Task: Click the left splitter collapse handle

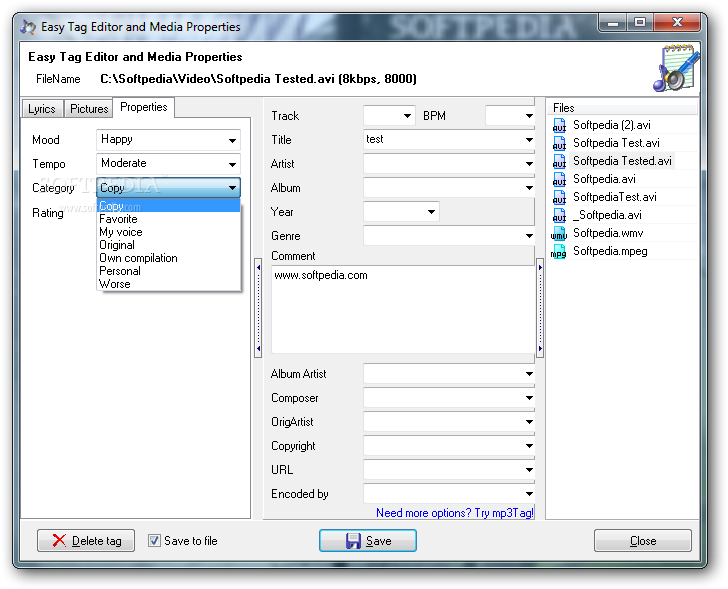Action: 258,308
